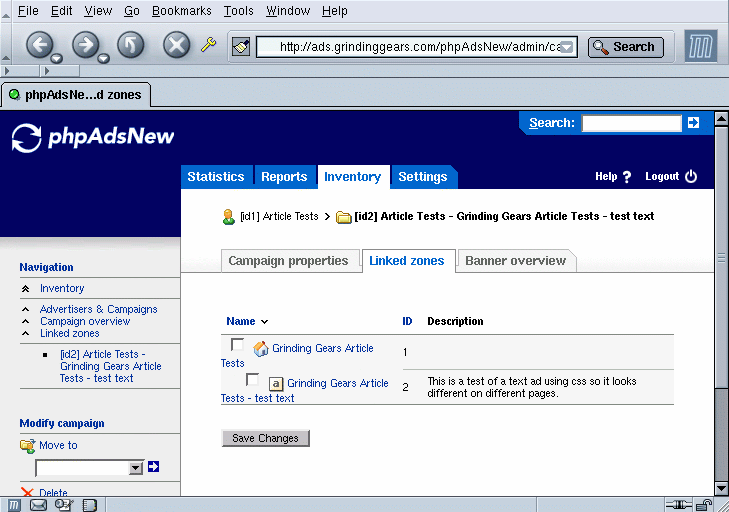Open the View menu
Viewport: 729px width, 512px height.
[98, 10]
